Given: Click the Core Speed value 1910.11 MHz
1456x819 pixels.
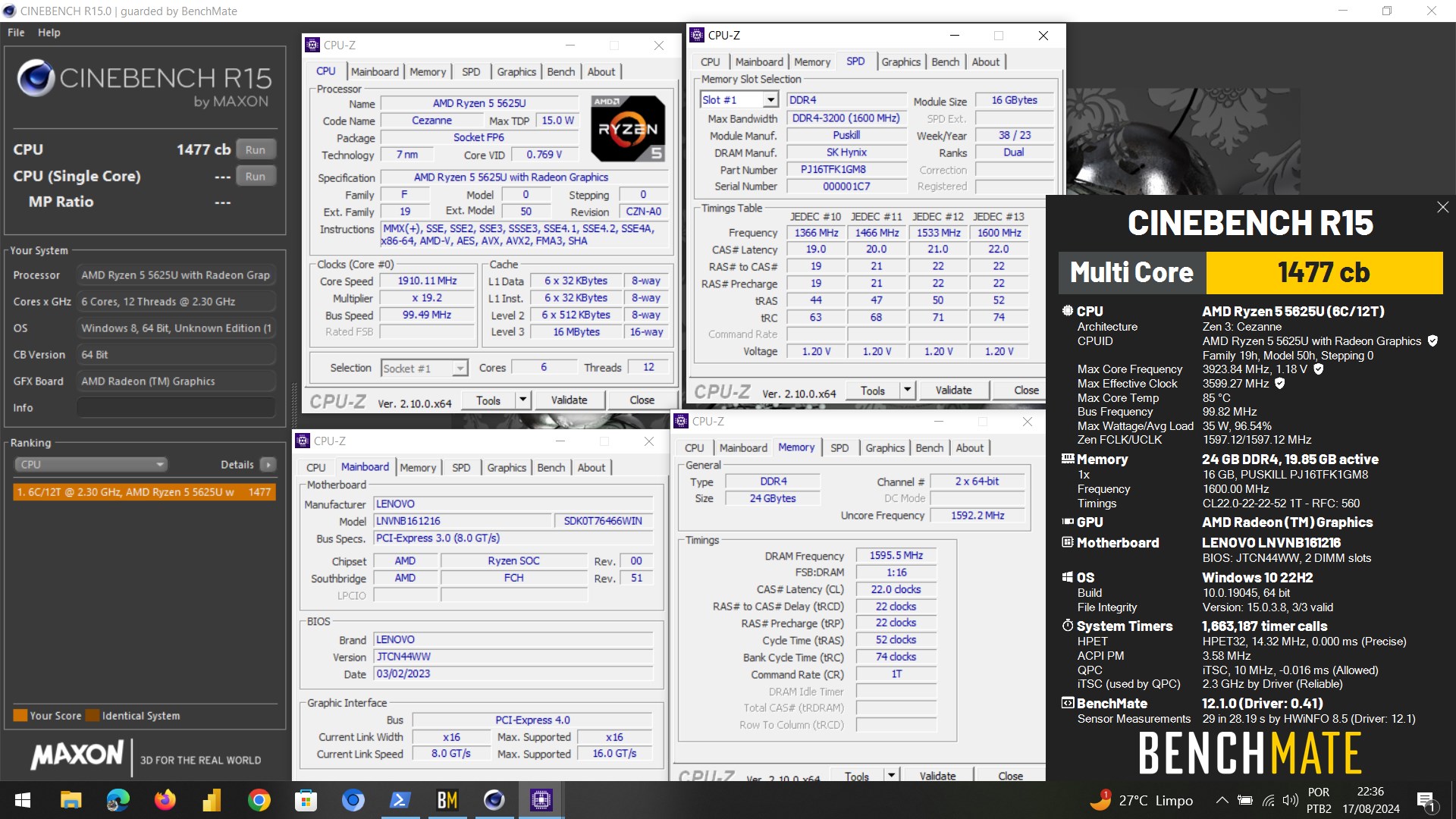Looking at the screenshot, I should pyautogui.click(x=427, y=281).
